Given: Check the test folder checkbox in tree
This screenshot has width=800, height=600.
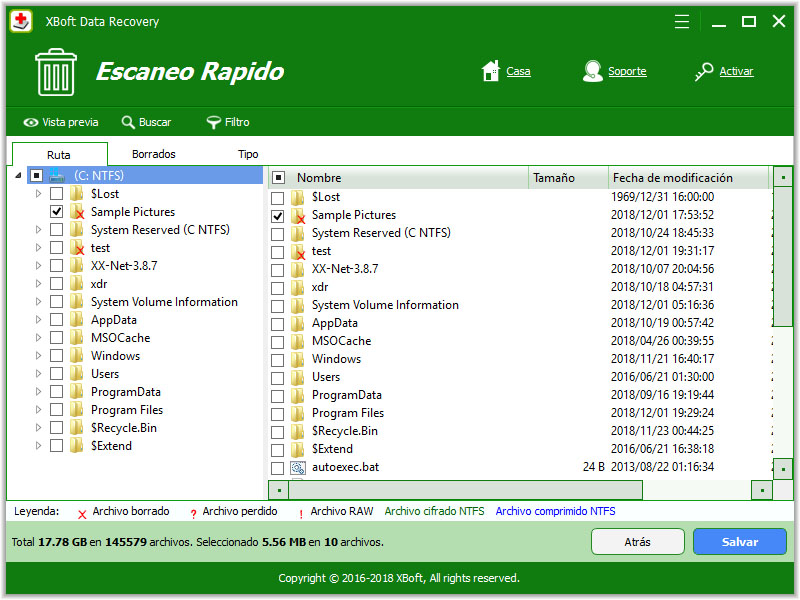Looking at the screenshot, I should pyautogui.click(x=56, y=248).
